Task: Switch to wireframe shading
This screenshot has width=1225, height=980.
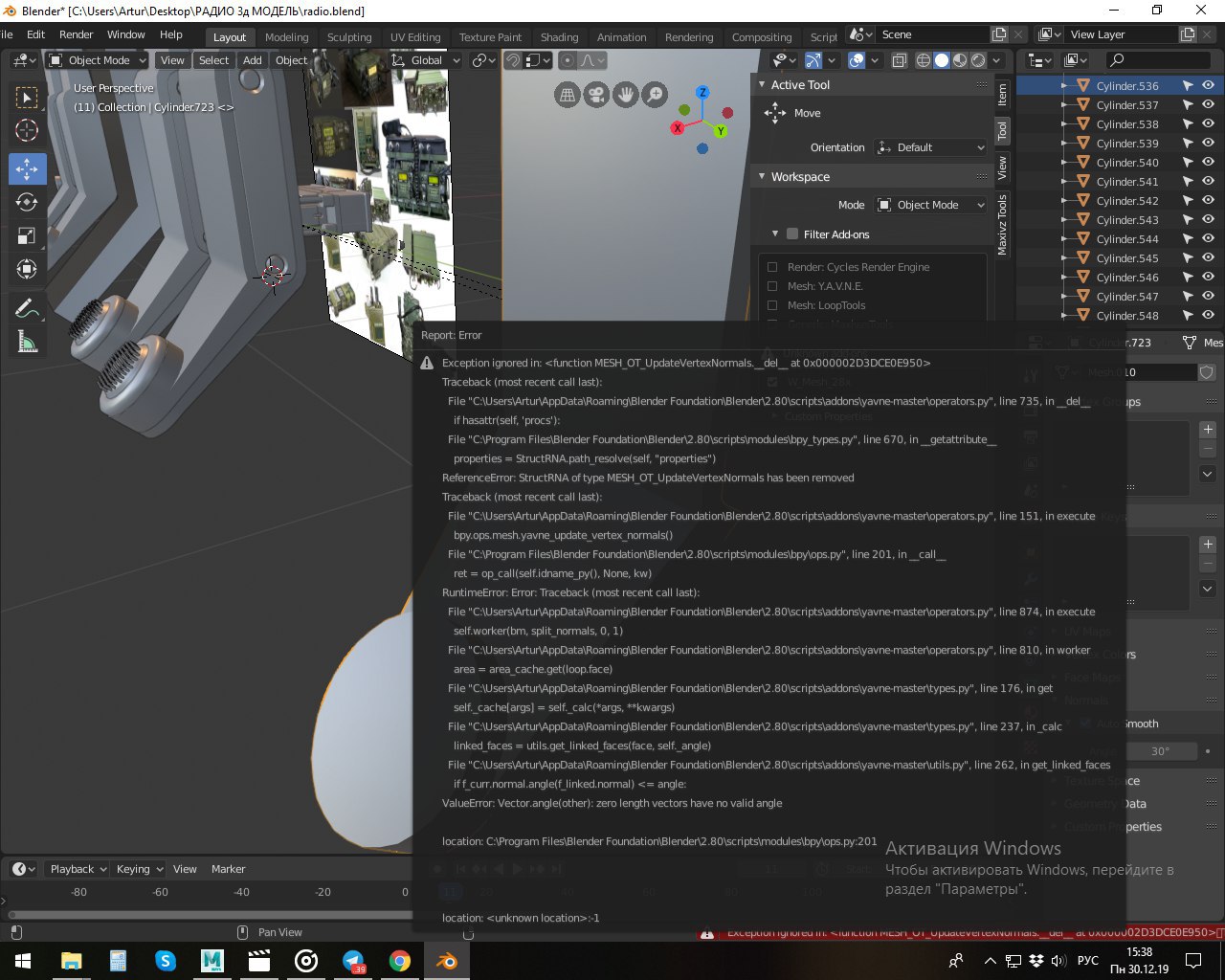Action: coord(924,60)
